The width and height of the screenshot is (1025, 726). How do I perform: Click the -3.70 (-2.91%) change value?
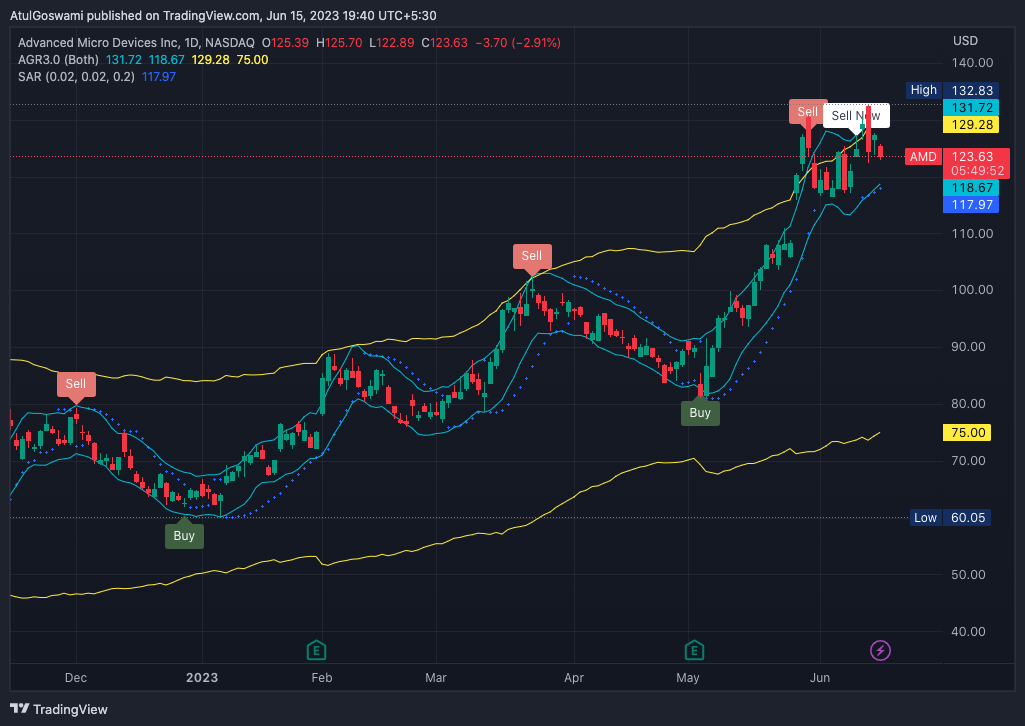(517, 43)
